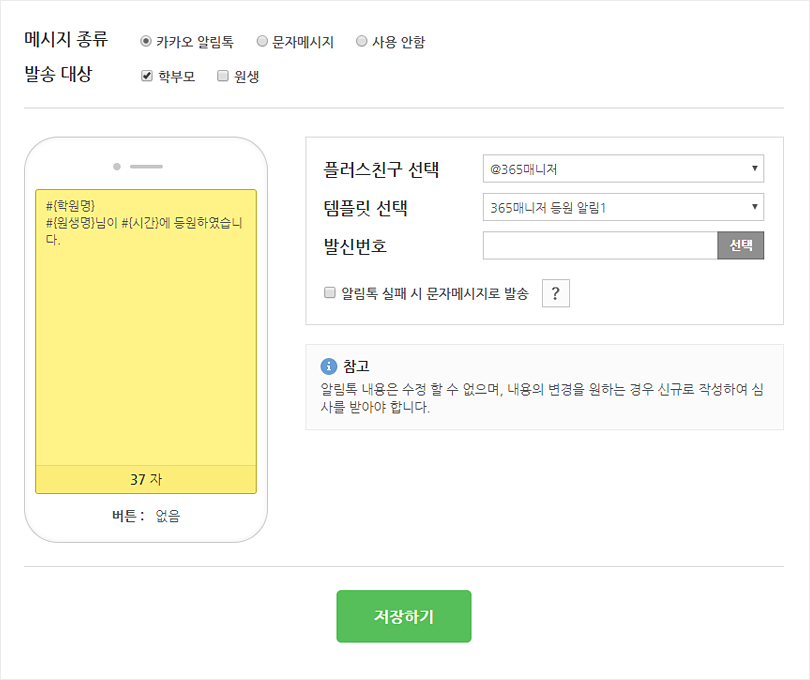
Task: Click the 버튼: 없음 text below preview
Action: [146, 516]
